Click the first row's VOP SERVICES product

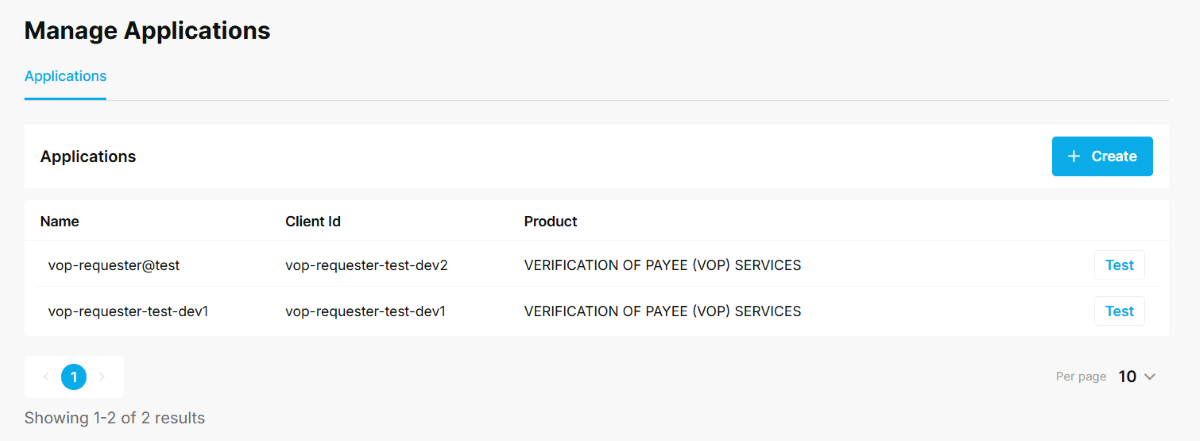[x=662, y=265]
